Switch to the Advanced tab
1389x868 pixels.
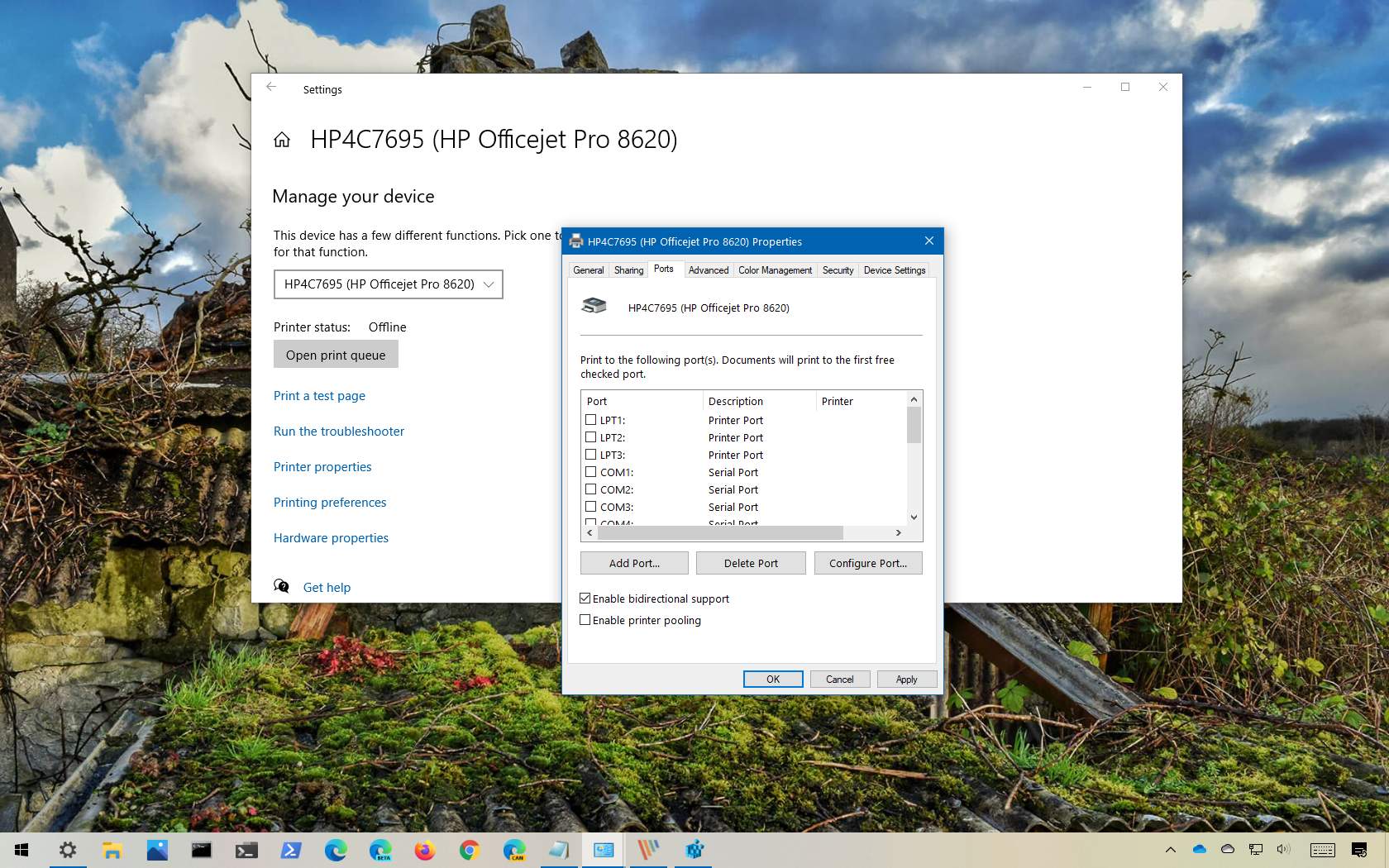click(x=708, y=269)
